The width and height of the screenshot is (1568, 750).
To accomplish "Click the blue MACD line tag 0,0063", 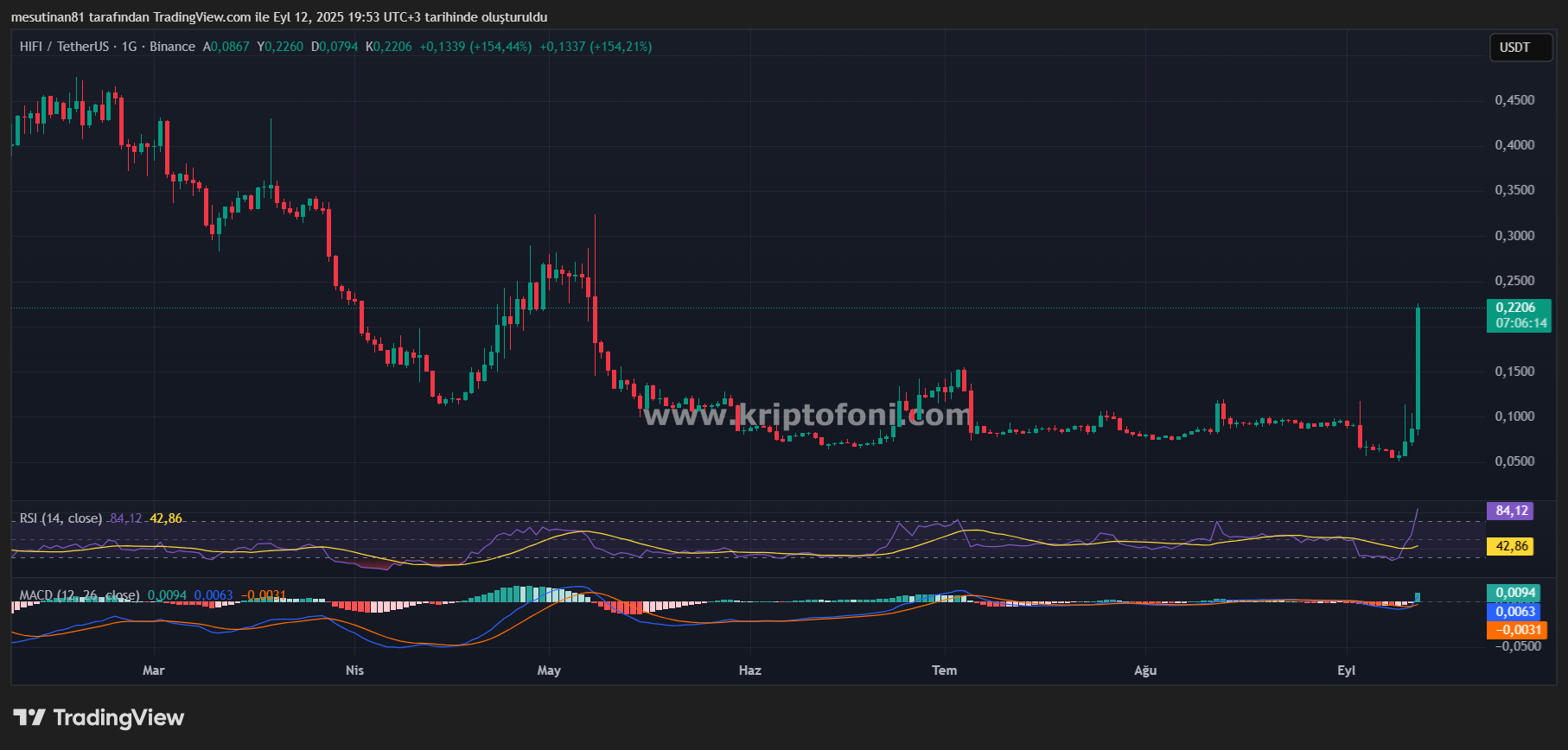I will click(x=1515, y=612).
